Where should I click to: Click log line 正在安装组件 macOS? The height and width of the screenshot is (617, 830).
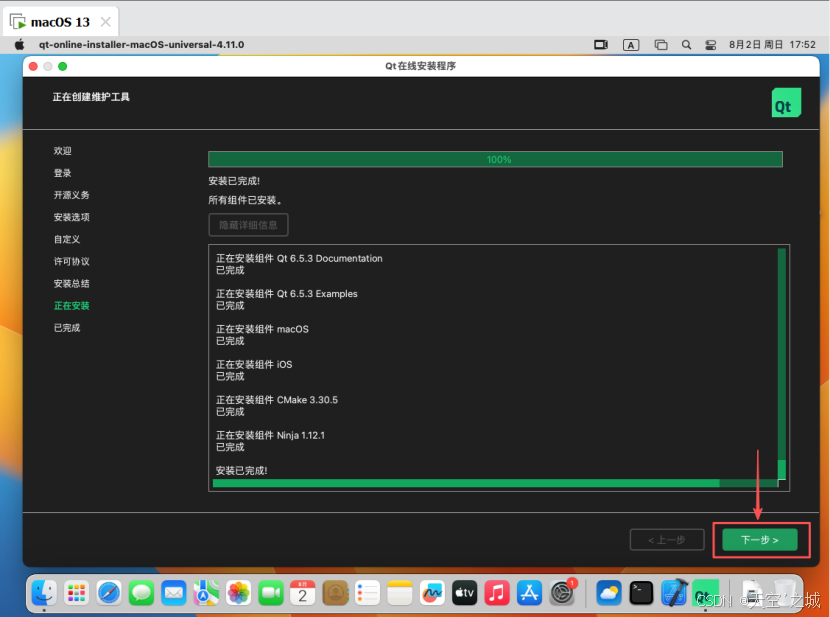tap(262, 329)
